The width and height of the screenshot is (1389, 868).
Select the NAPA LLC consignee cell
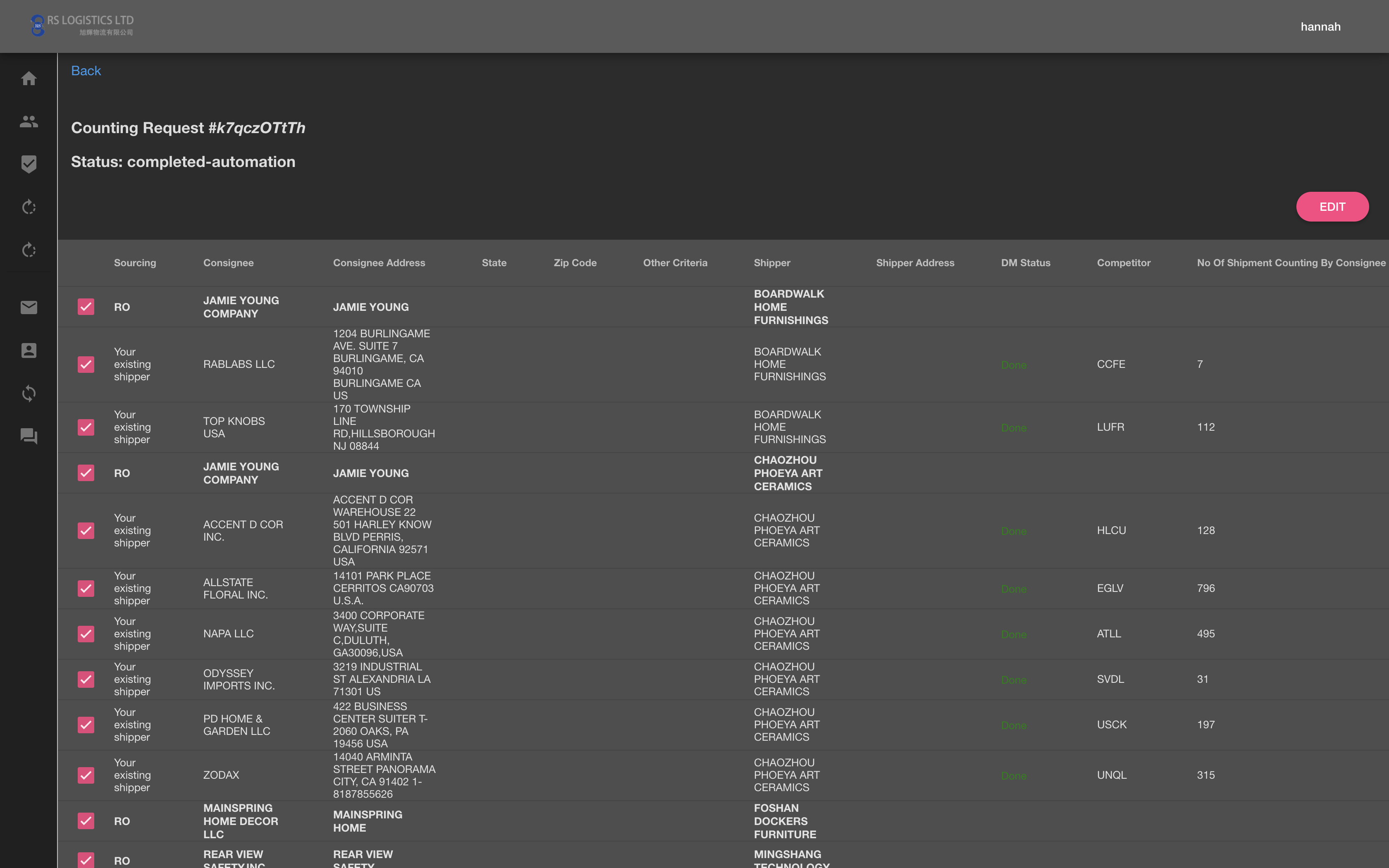click(228, 634)
